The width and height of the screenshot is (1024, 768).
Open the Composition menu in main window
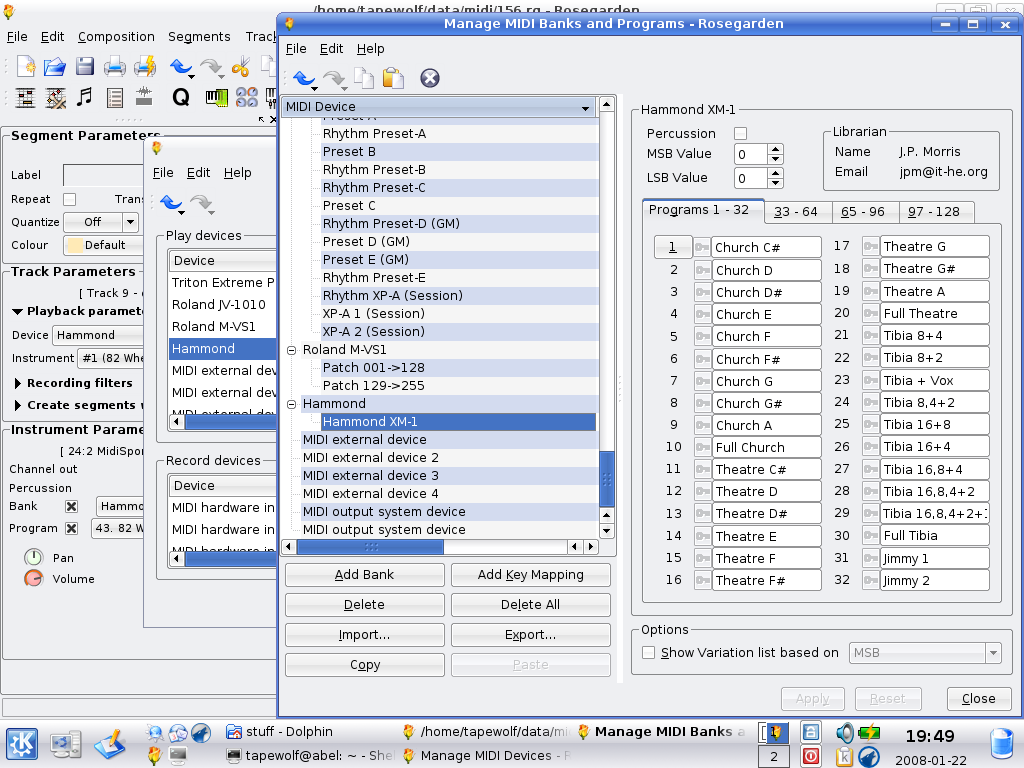(116, 37)
